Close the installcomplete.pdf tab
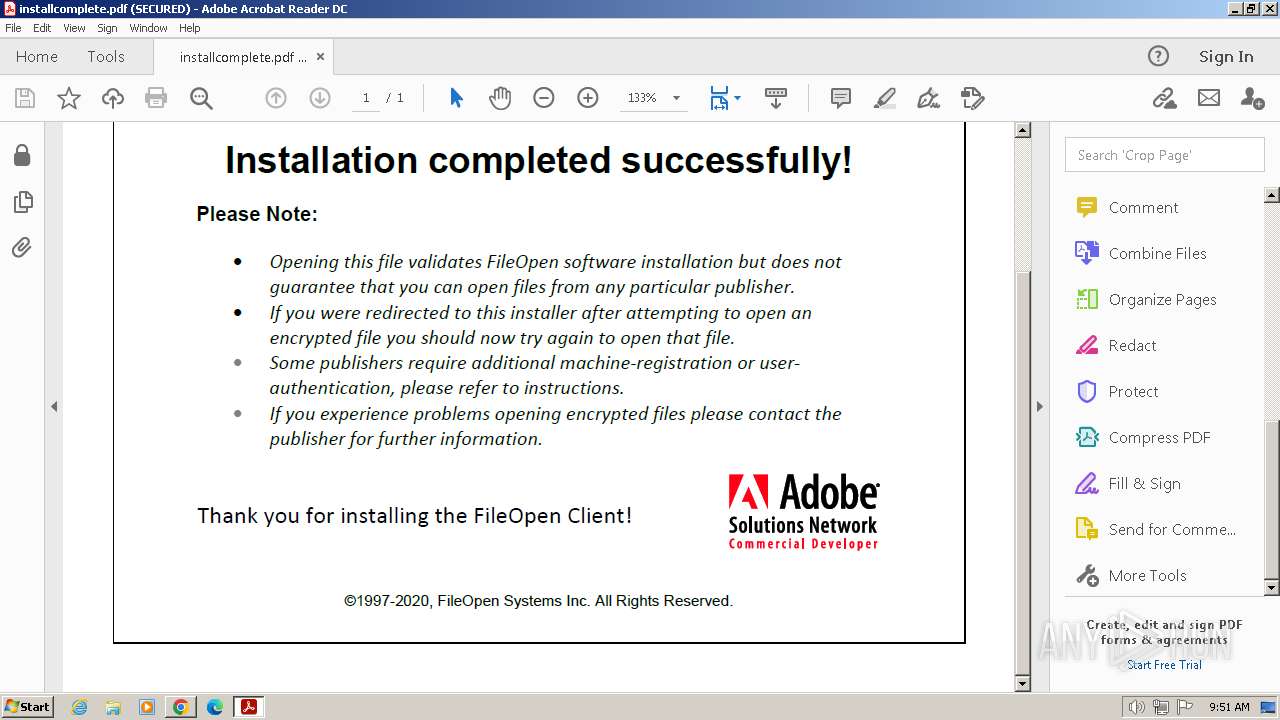Viewport: 1280px width, 720px height. [x=320, y=57]
